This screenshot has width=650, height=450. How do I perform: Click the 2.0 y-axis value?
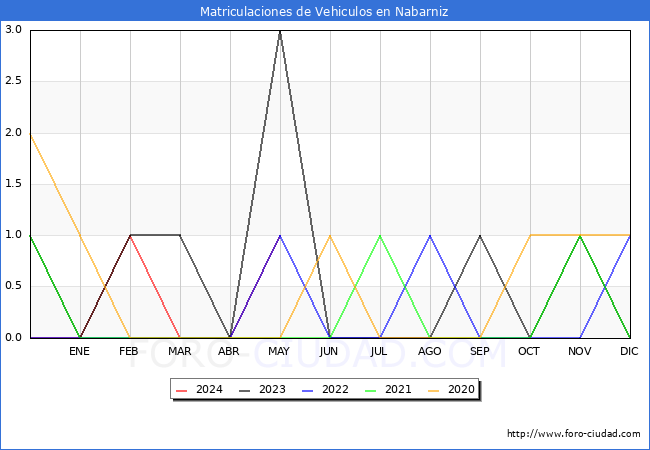click(x=13, y=133)
